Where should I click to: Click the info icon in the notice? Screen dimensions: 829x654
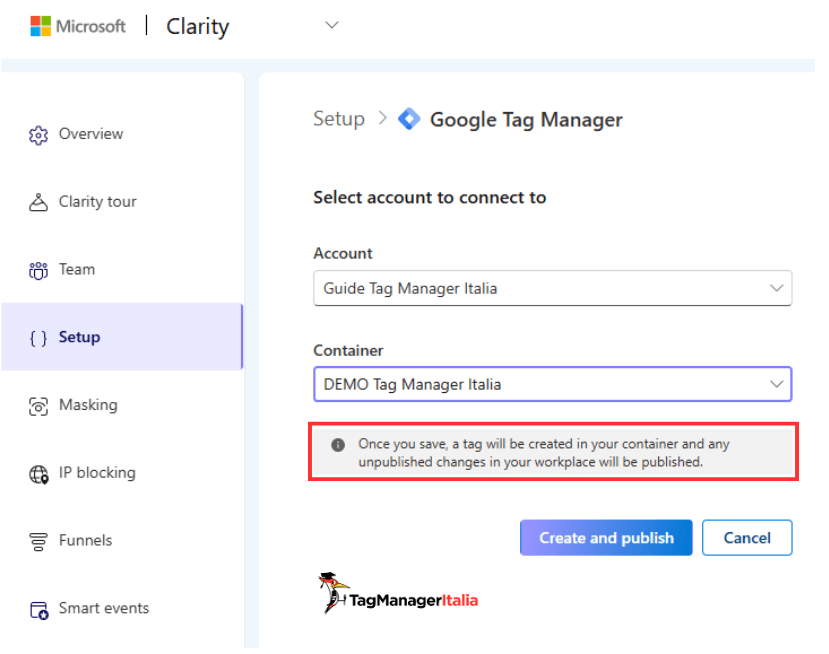(x=338, y=445)
